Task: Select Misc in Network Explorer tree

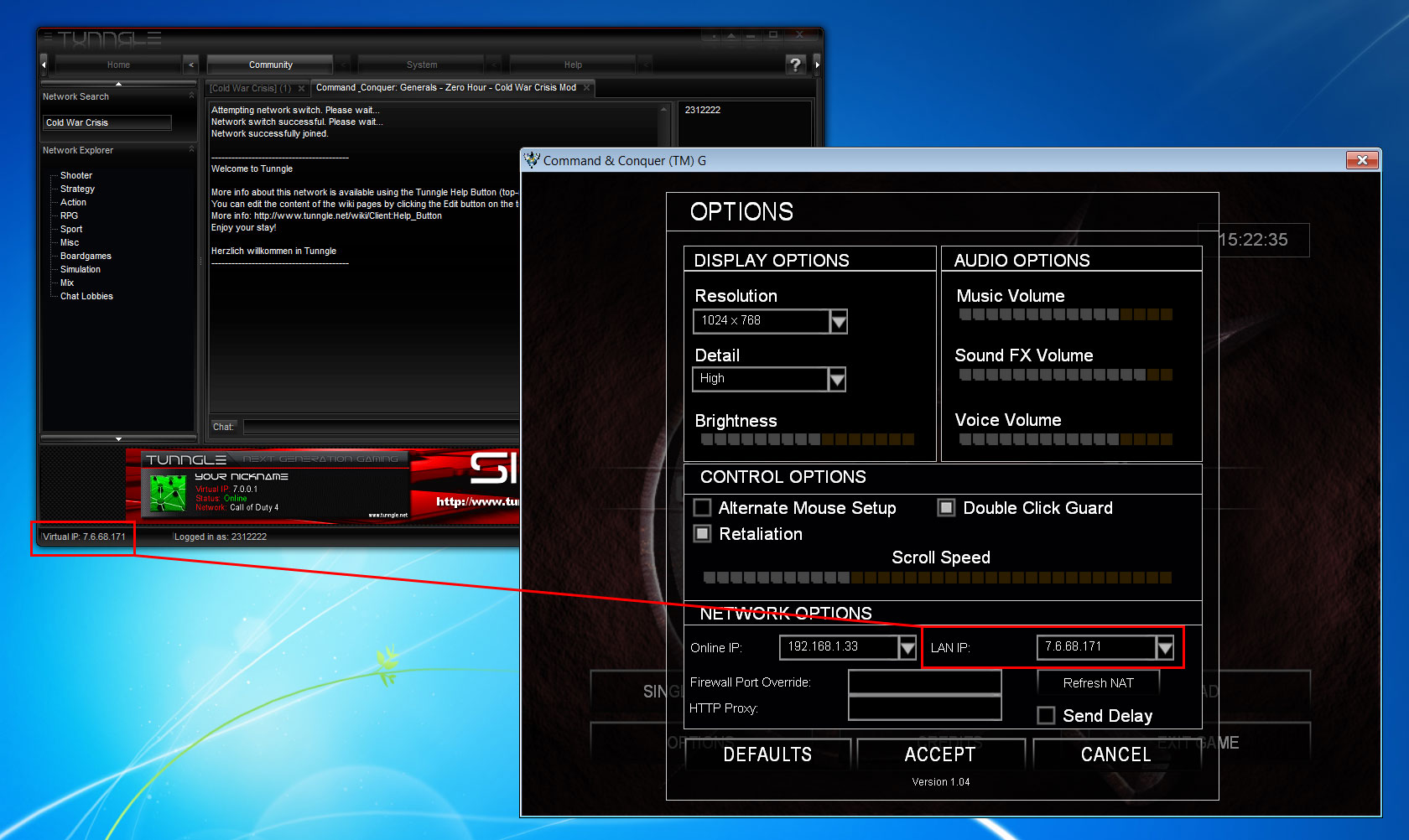Action: 70,242
